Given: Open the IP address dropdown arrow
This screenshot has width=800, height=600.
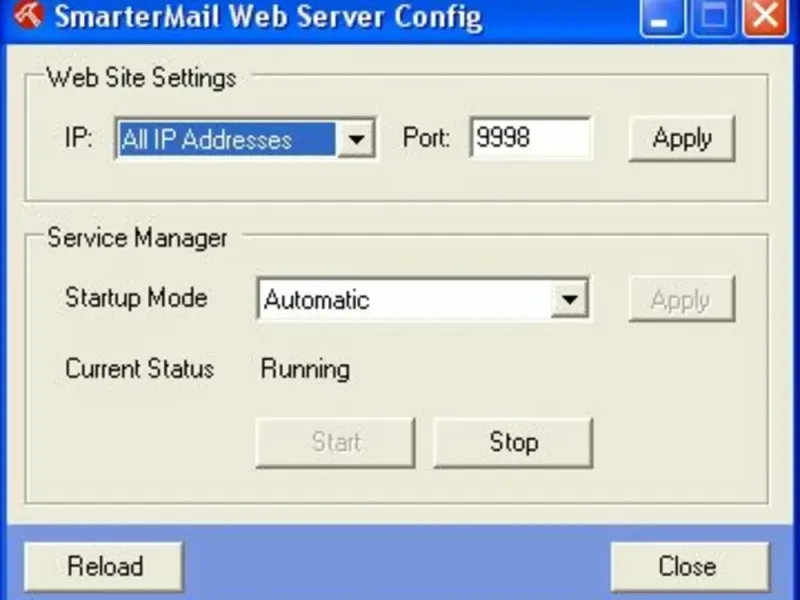Looking at the screenshot, I should coord(356,138).
